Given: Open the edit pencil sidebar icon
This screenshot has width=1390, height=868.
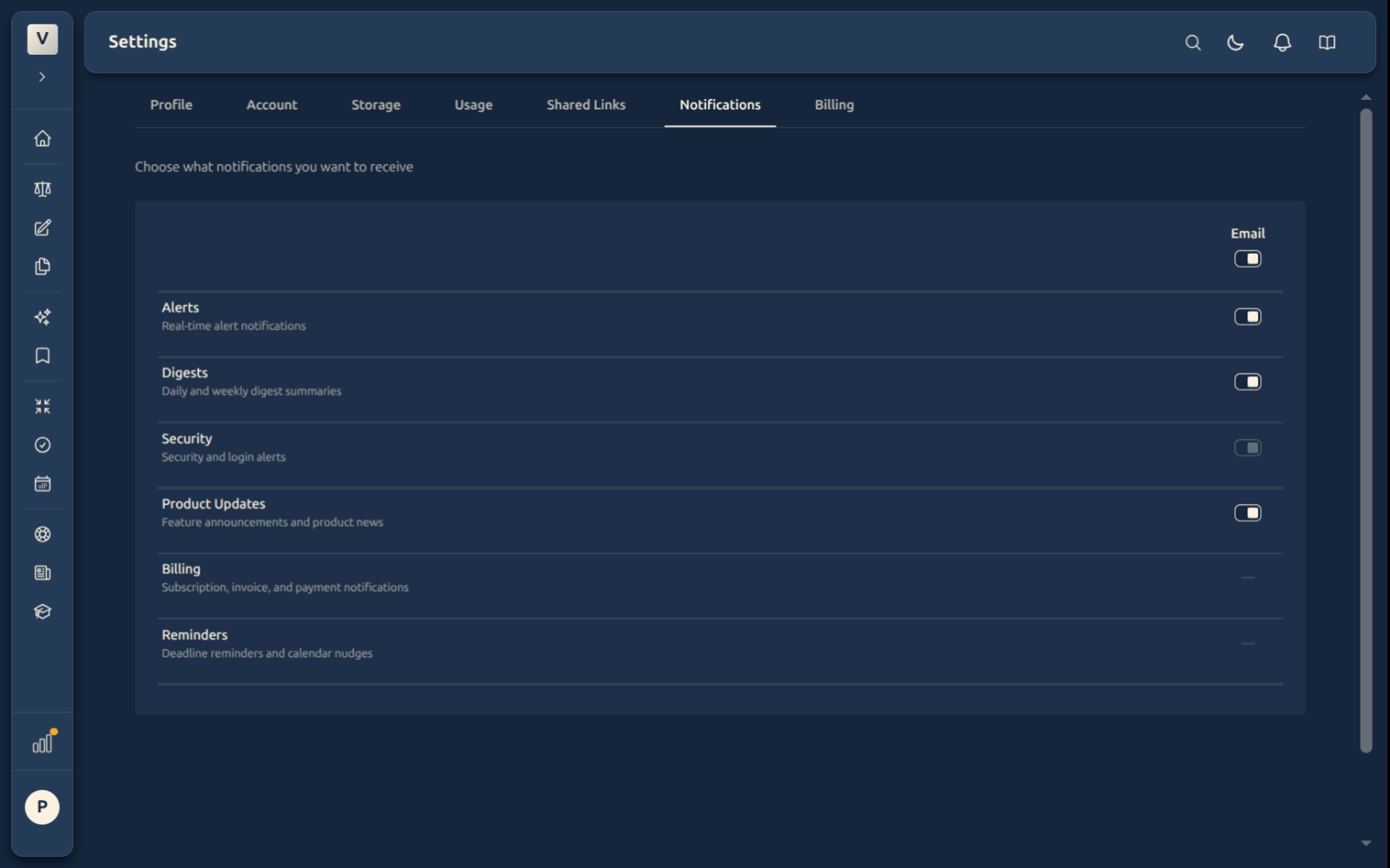Looking at the screenshot, I should pyautogui.click(x=43, y=228).
